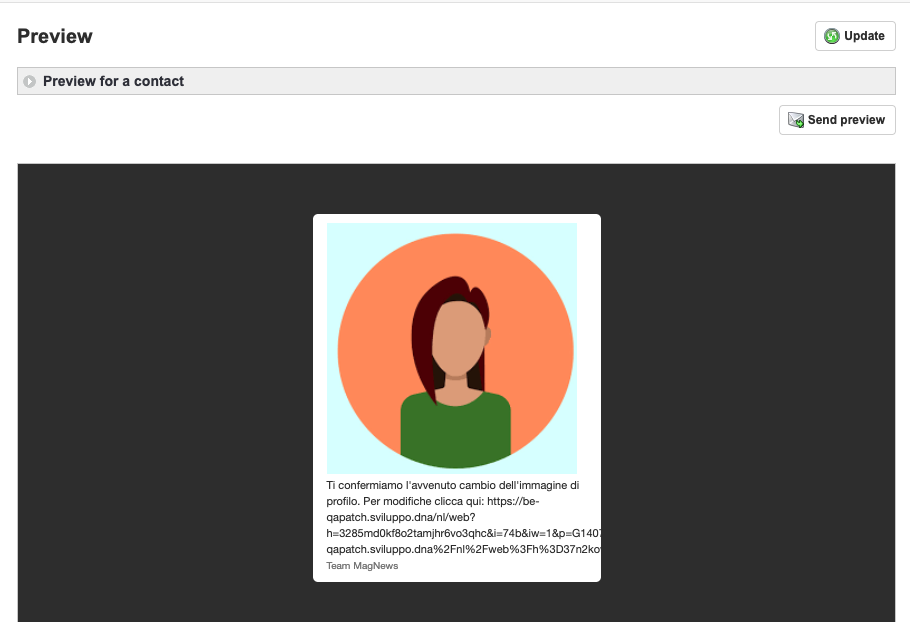
Task: Click the dark background right of message card
Action: (x=750, y=400)
